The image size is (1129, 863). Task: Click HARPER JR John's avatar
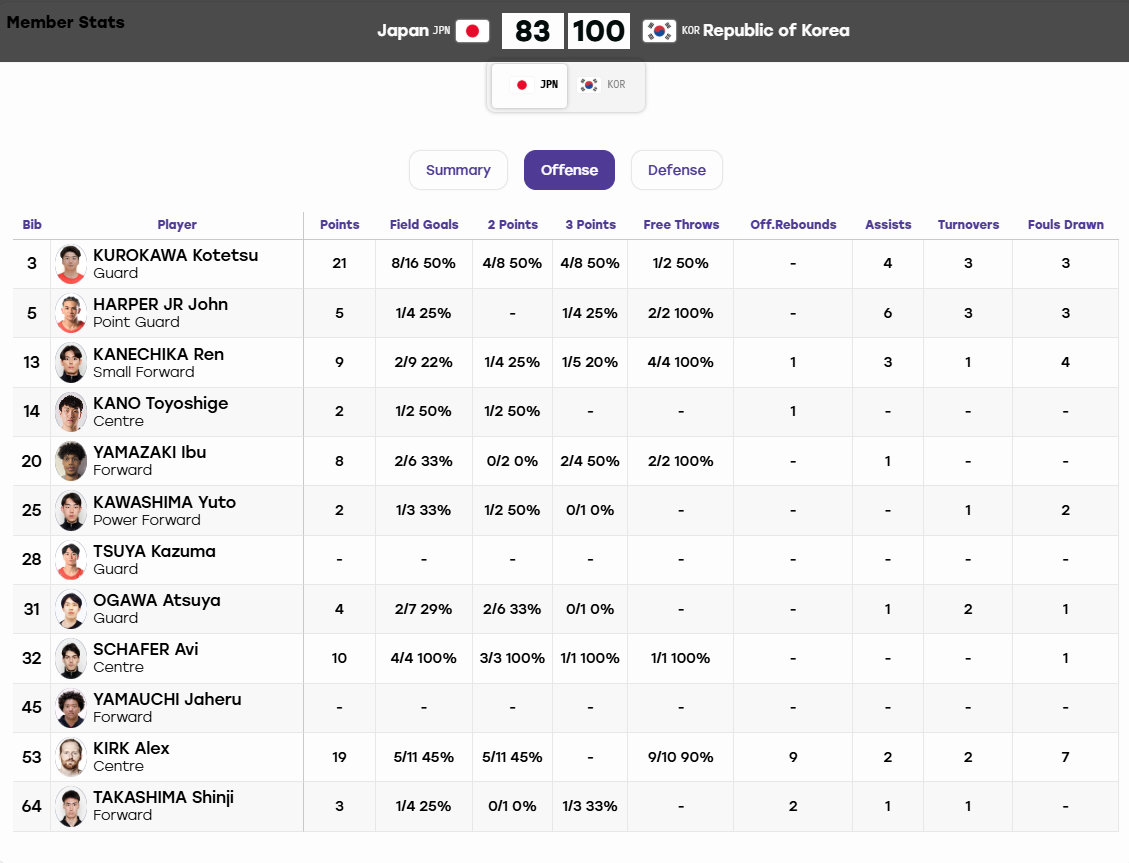point(71,313)
